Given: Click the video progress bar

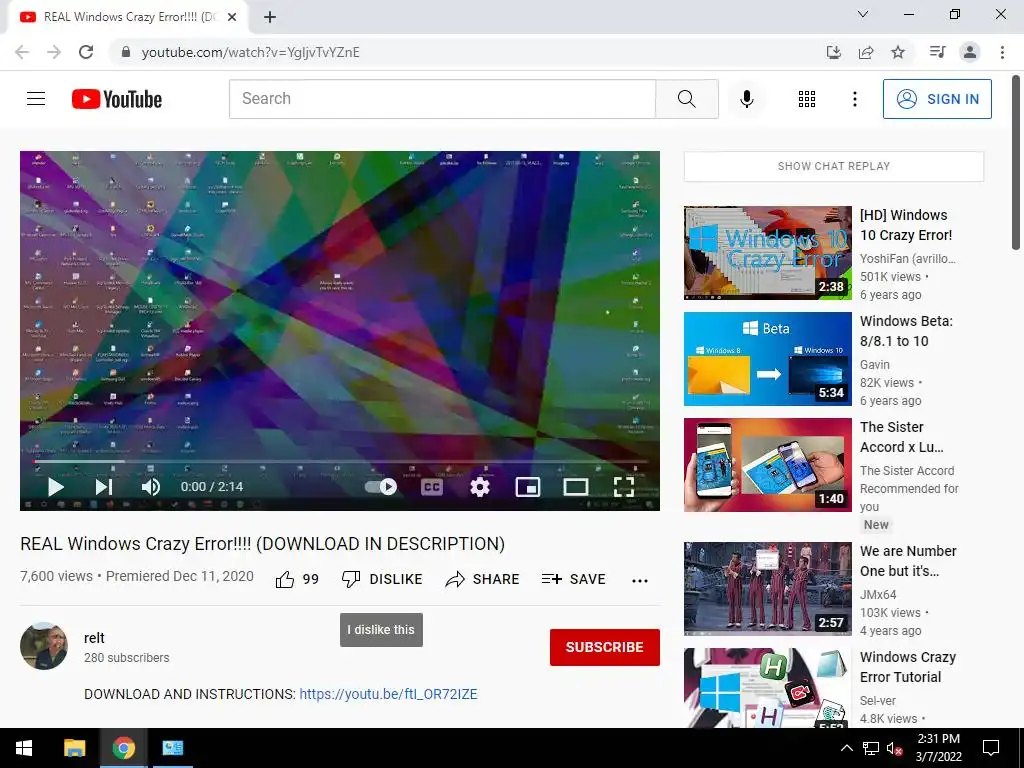Looking at the screenshot, I should click(340, 462).
